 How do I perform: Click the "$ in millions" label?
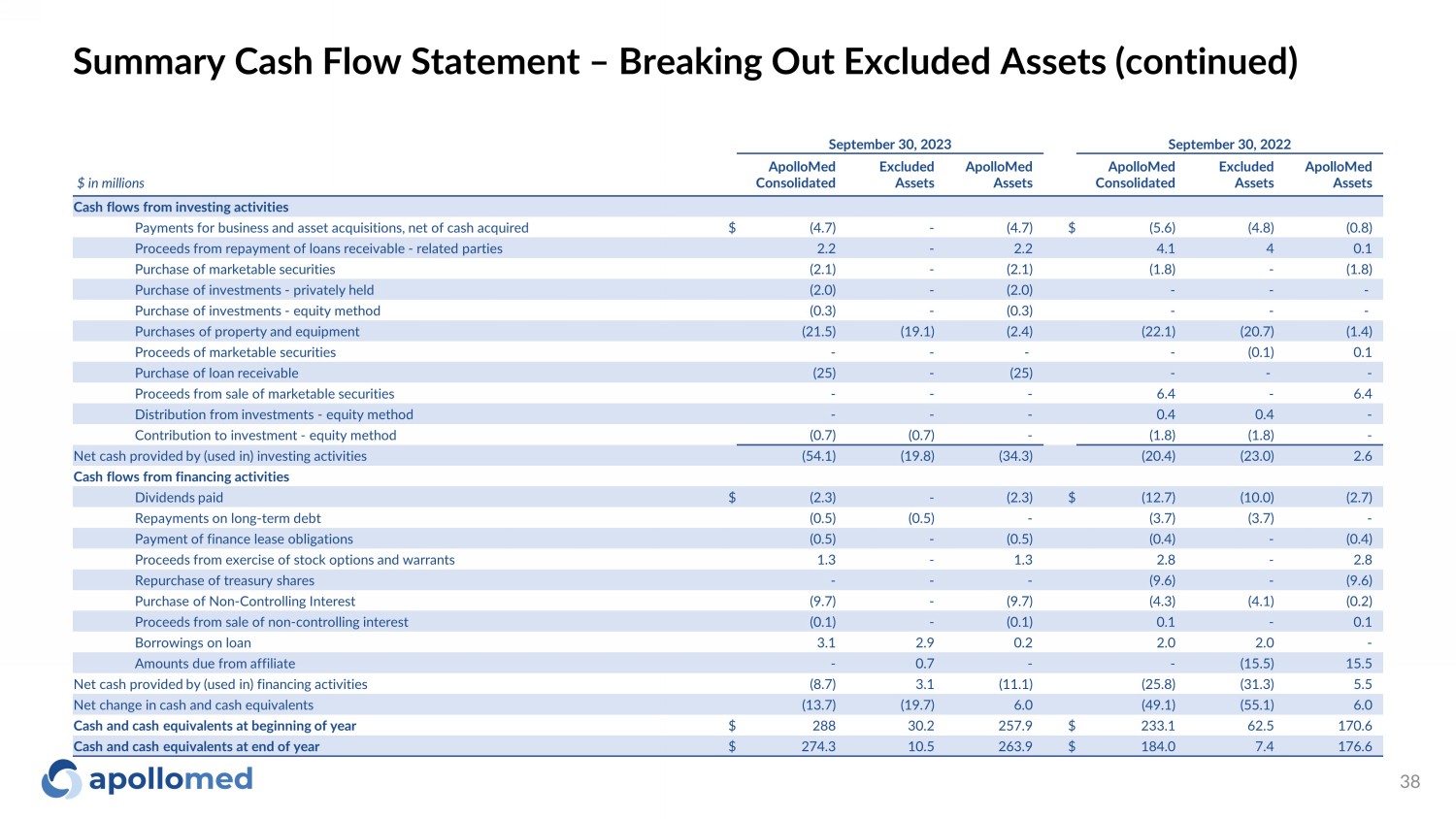coord(111,182)
